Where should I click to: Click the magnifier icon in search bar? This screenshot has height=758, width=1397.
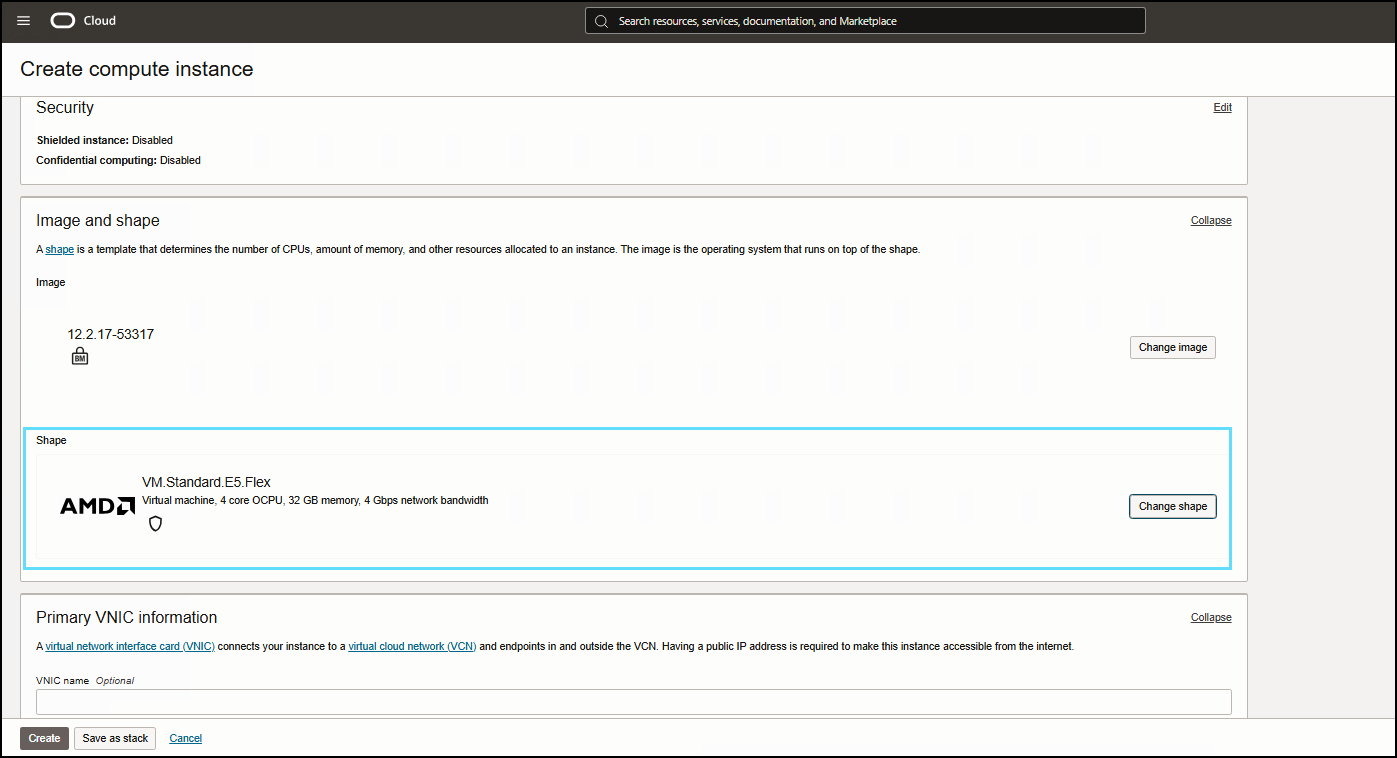coord(601,21)
